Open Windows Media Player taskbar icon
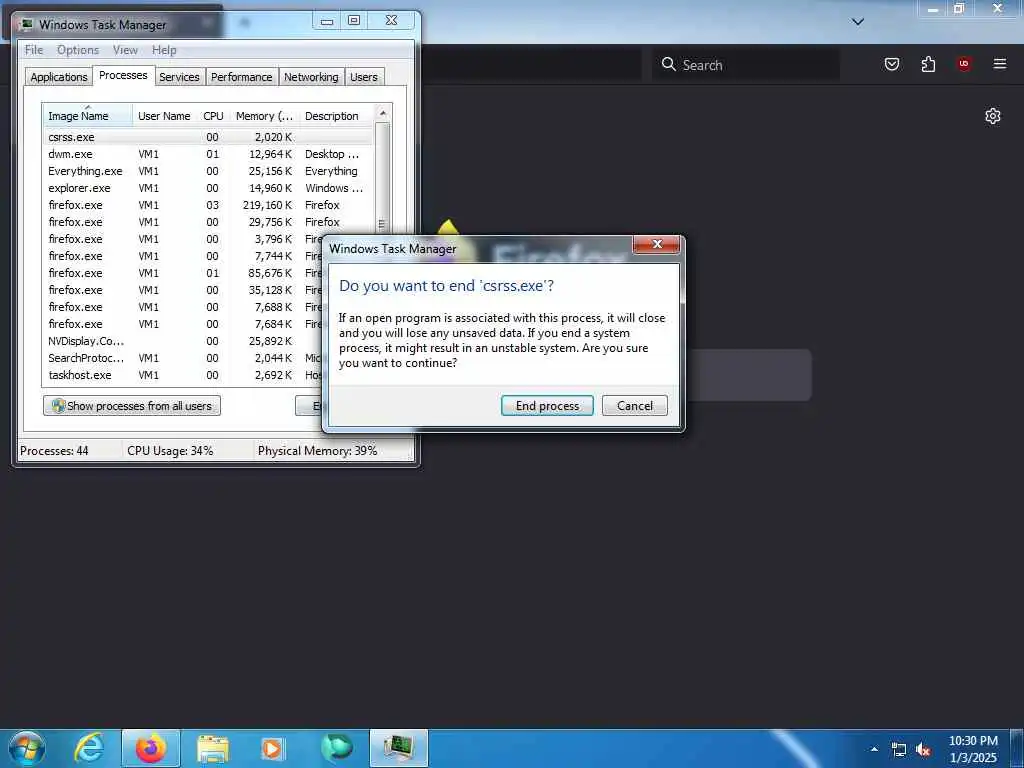Image resolution: width=1024 pixels, height=768 pixels. pyautogui.click(x=272, y=748)
